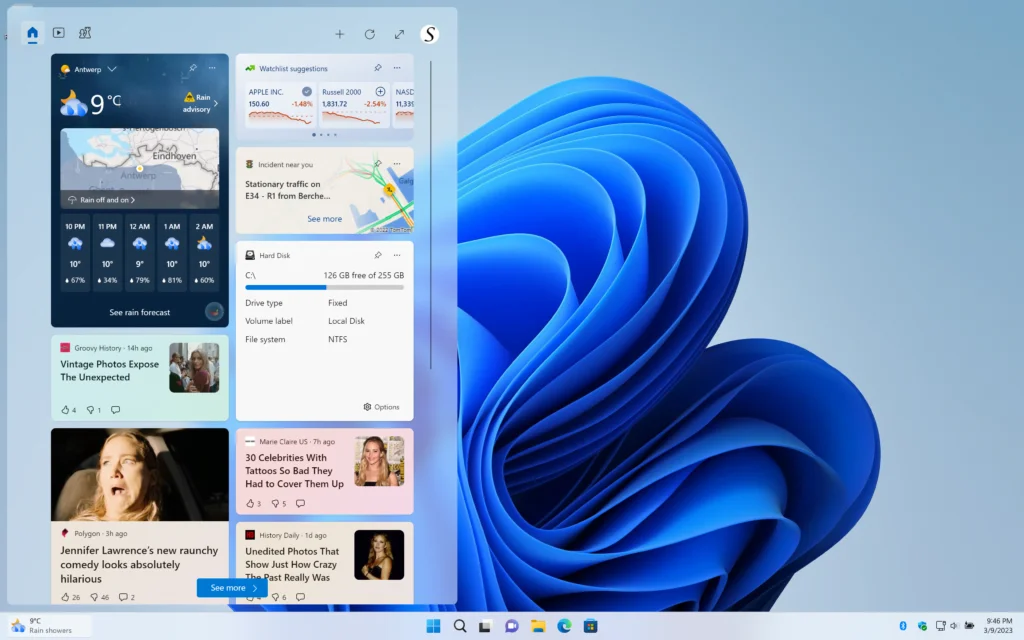Open the widgets Home tab
Screen dimensions: 1024x640
pos(32,33)
